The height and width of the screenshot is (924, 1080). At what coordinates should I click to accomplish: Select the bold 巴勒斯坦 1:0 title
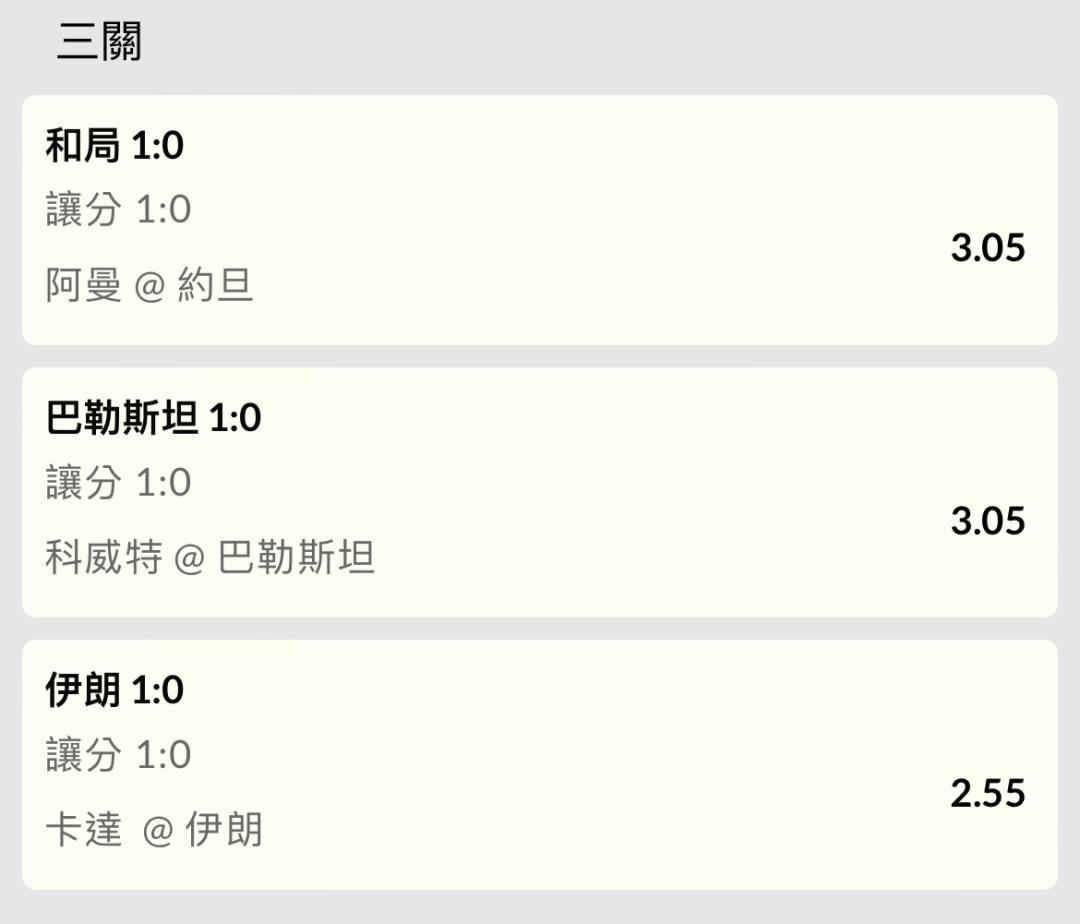point(153,418)
